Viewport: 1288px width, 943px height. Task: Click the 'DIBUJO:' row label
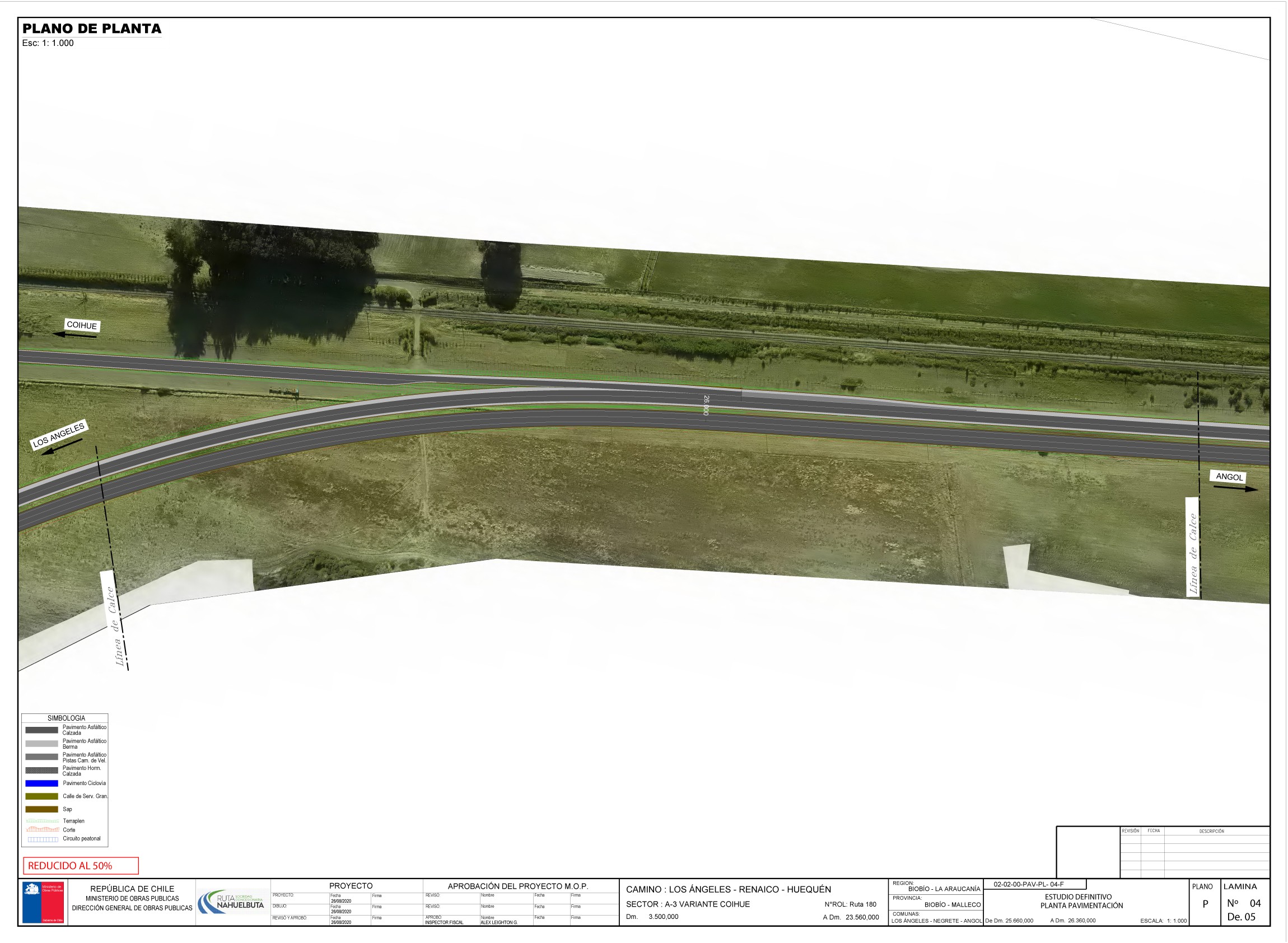click(x=280, y=907)
